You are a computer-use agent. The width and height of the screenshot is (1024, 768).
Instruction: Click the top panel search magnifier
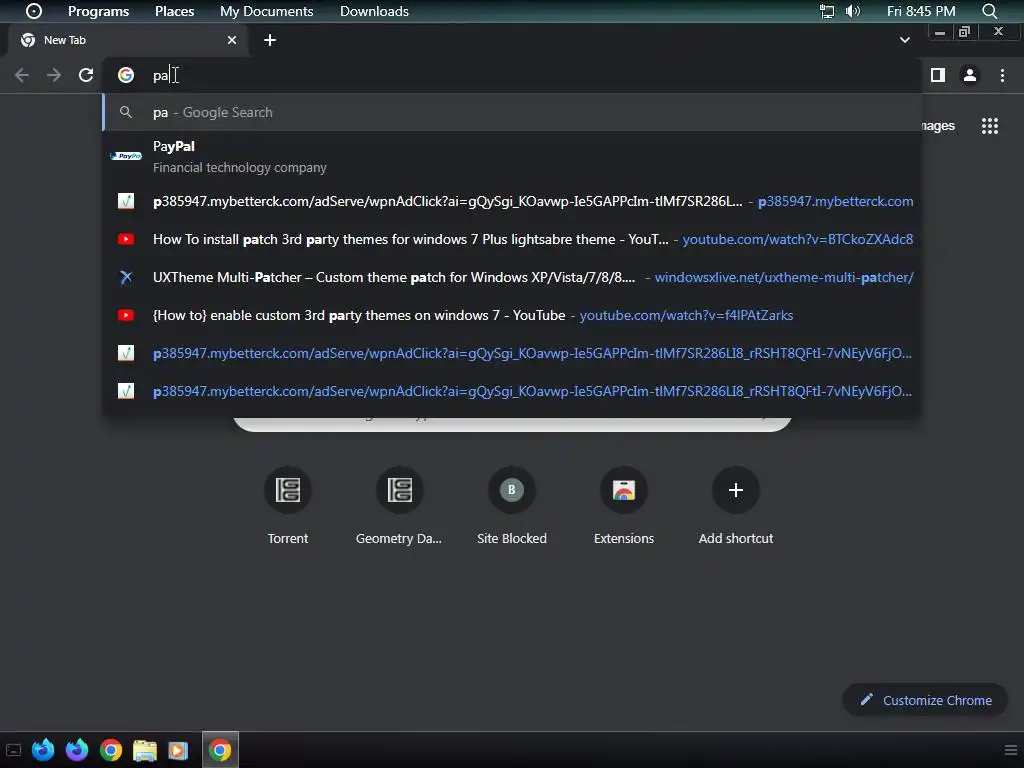(x=989, y=11)
